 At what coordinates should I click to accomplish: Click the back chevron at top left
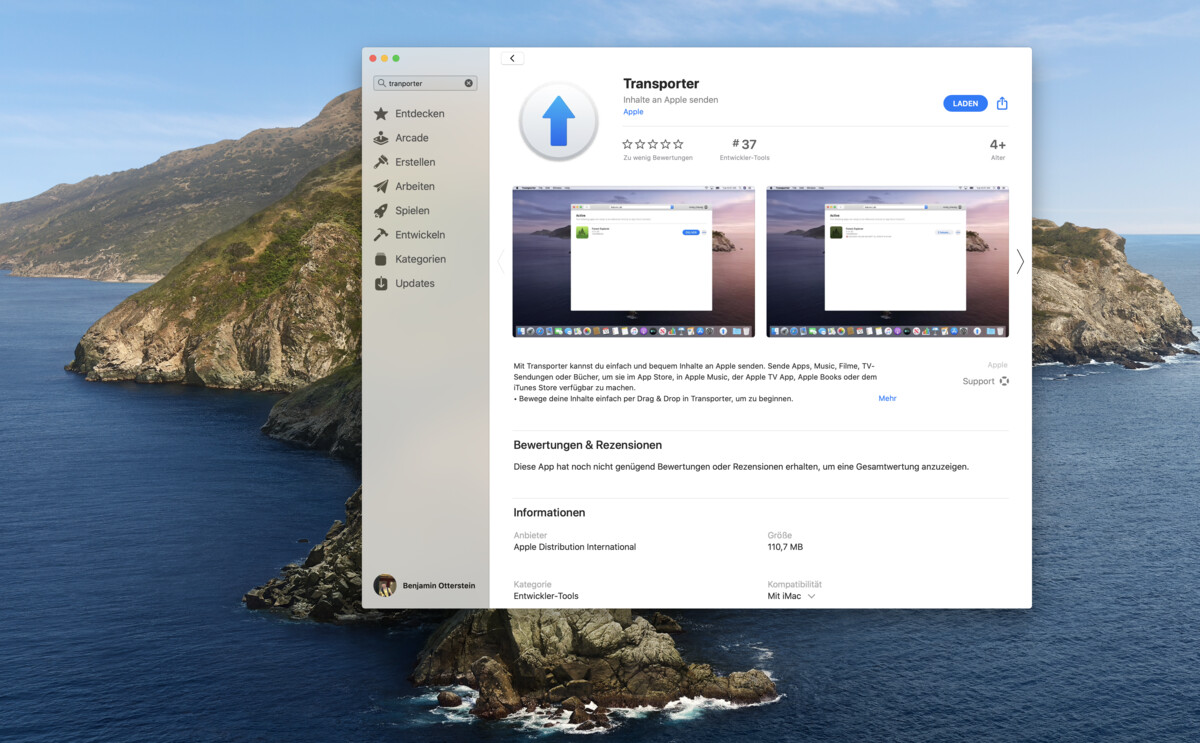[512, 57]
